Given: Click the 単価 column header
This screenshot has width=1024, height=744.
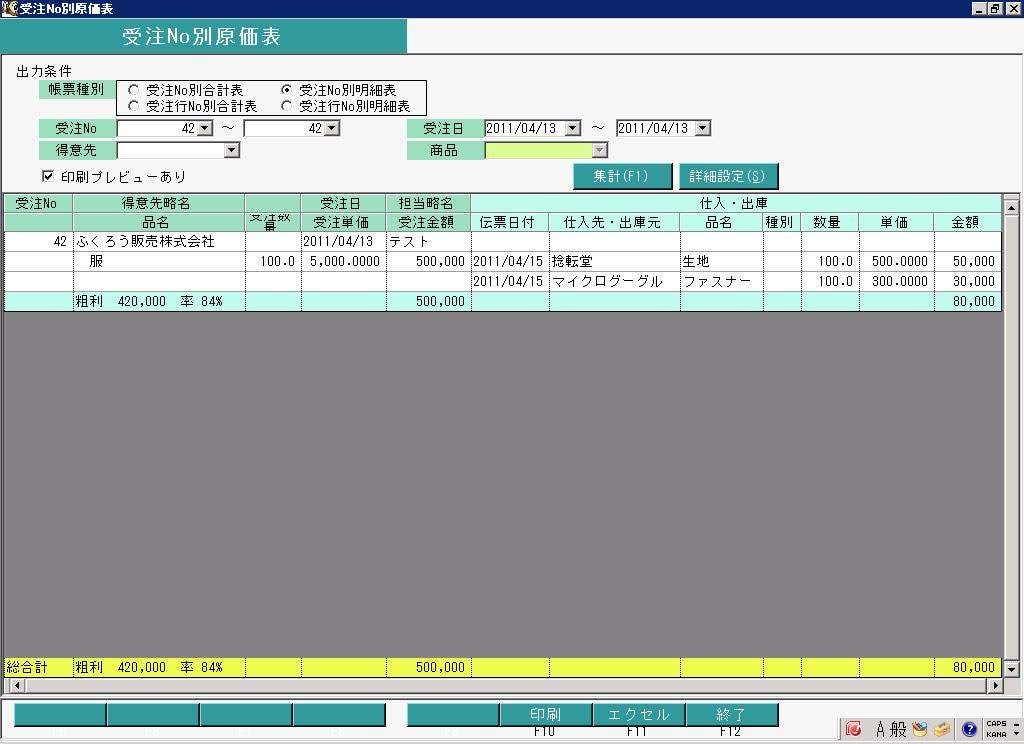Looking at the screenshot, I should pyautogui.click(x=897, y=222).
